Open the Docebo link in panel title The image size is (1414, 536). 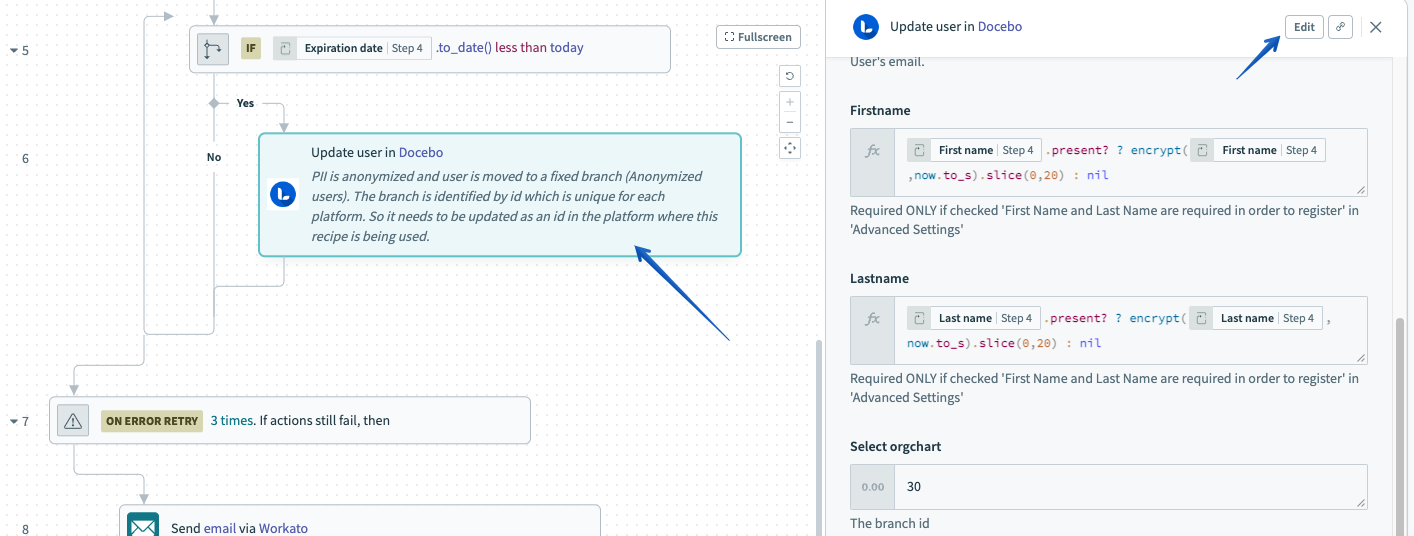(x=1000, y=26)
